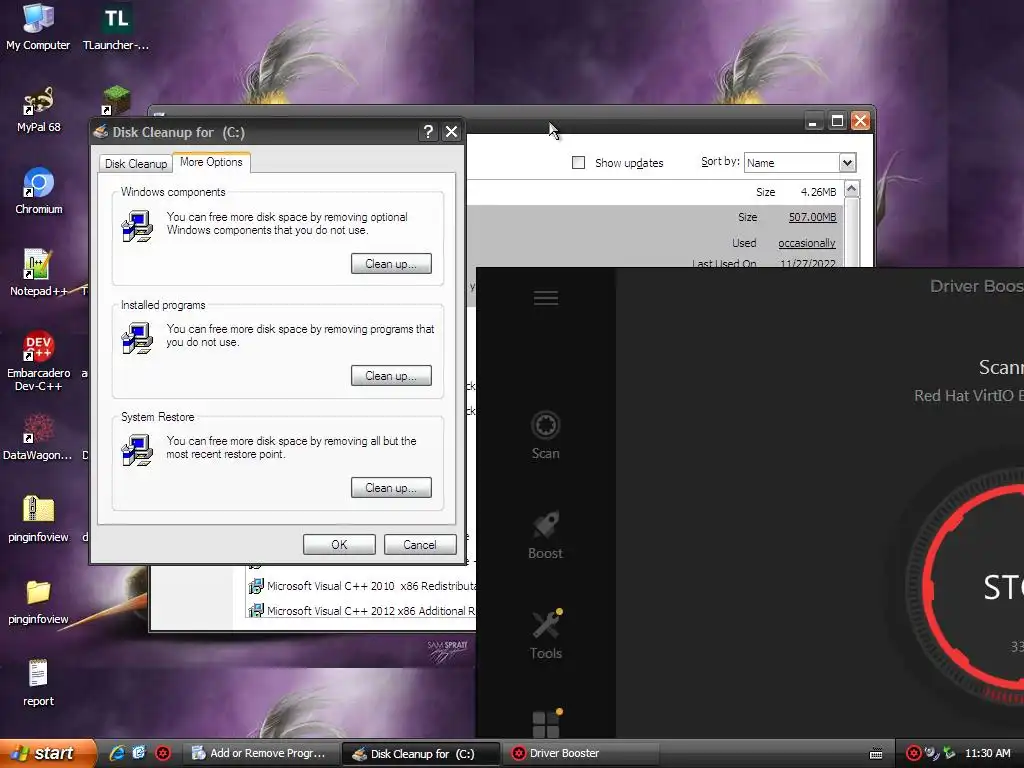This screenshot has width=1024, height=768.
Task: Clean up Installed programs
Action: (x=391, y=376)
